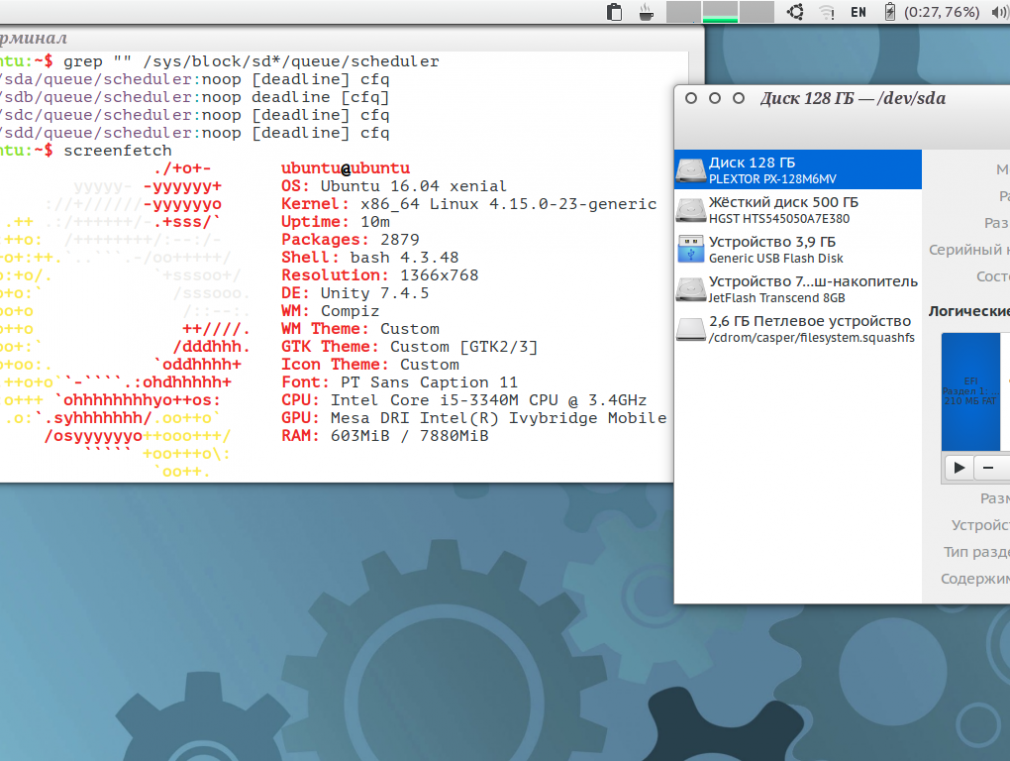Image resolution: width=1010 pixels, height=761 pixels.
Task: Click the 'Uptime: 10m' line
Action: 335,222
